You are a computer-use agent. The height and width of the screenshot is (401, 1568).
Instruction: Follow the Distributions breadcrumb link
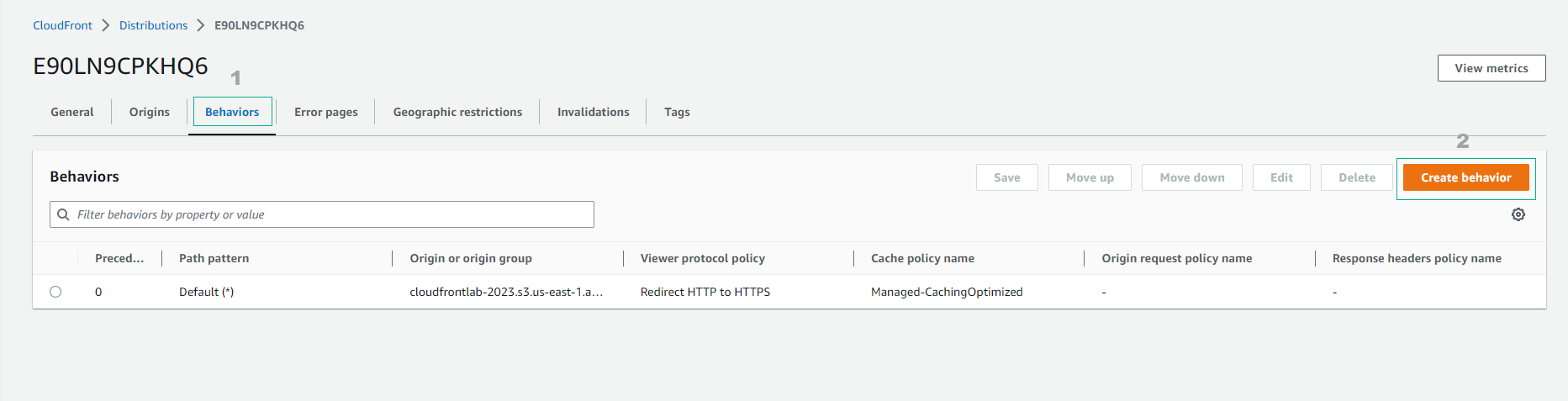(153, 25)
